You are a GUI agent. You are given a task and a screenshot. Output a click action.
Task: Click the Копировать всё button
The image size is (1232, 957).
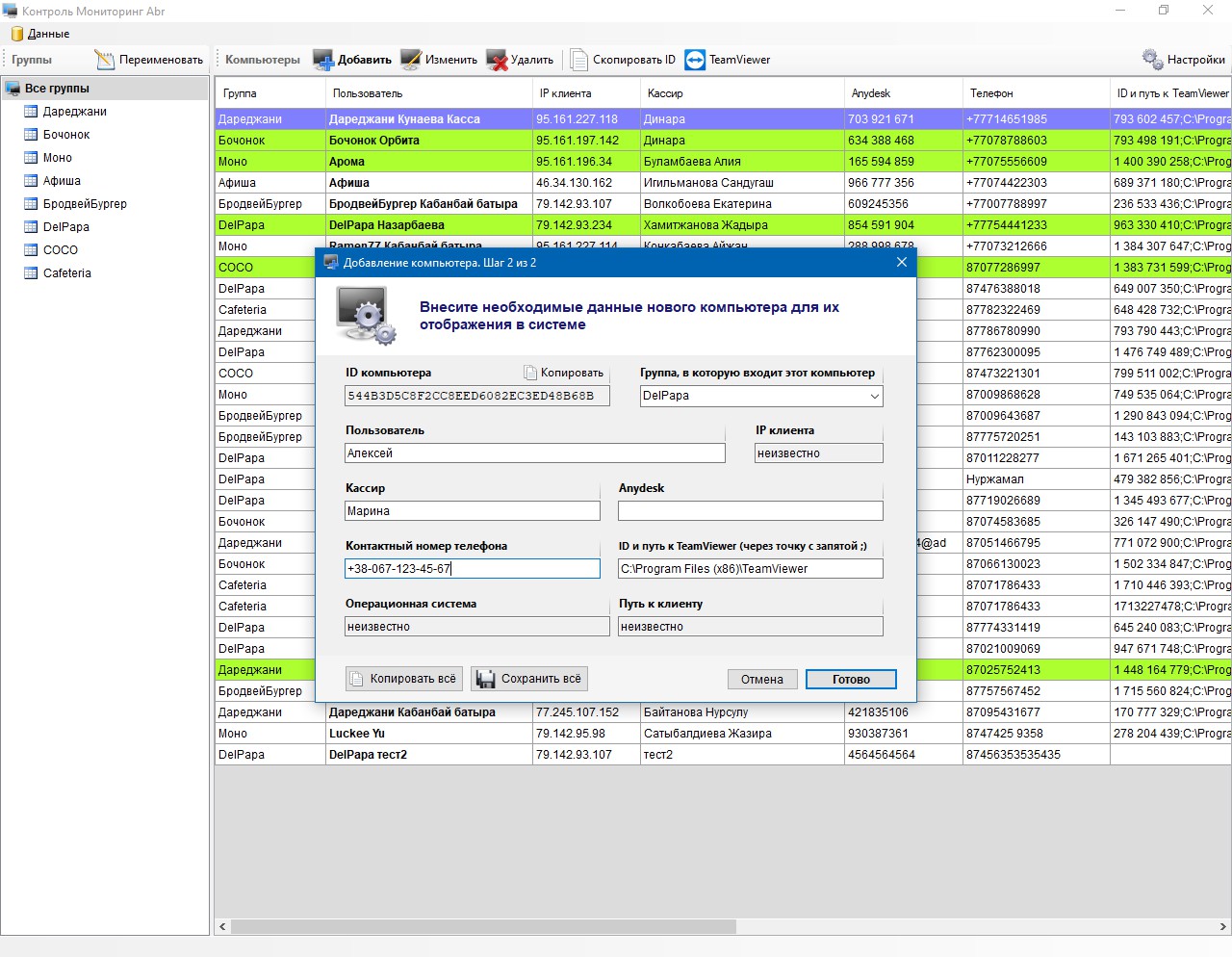pos(404,679)
